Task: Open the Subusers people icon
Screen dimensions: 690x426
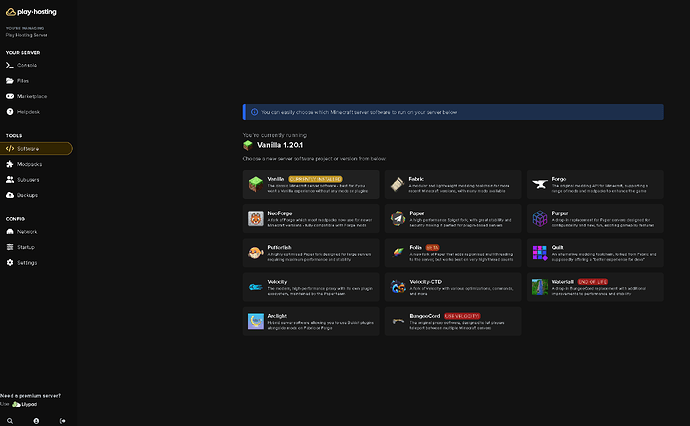Action: [x=10, y=180]
